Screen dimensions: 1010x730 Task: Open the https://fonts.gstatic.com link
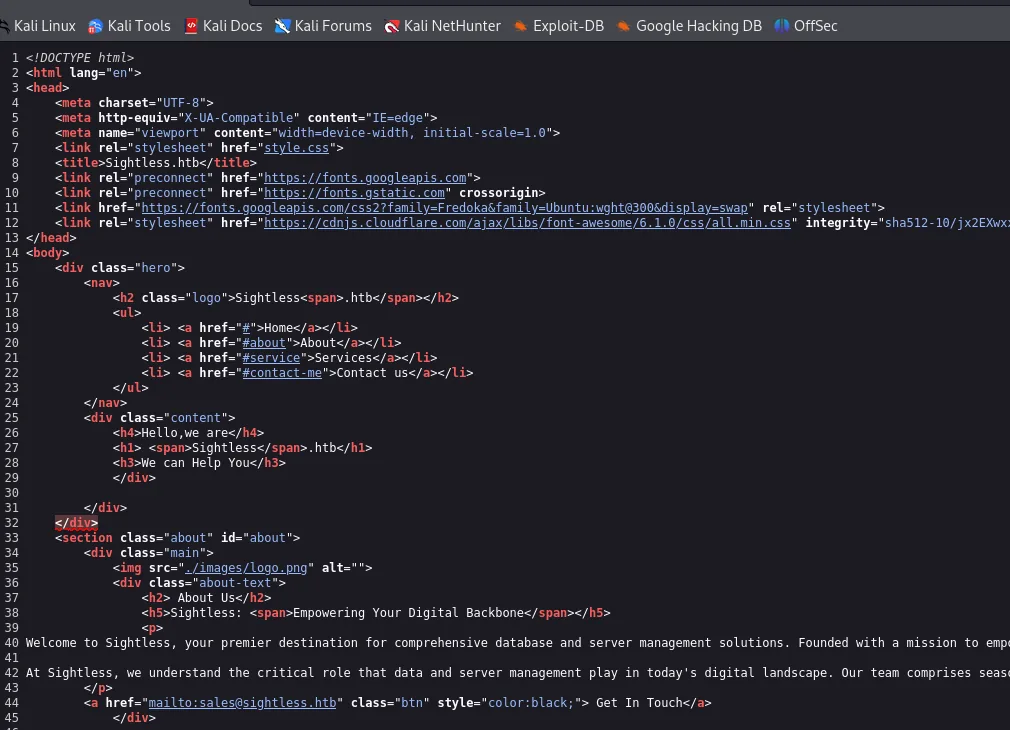pyautogui.click(x=354, y=193)
